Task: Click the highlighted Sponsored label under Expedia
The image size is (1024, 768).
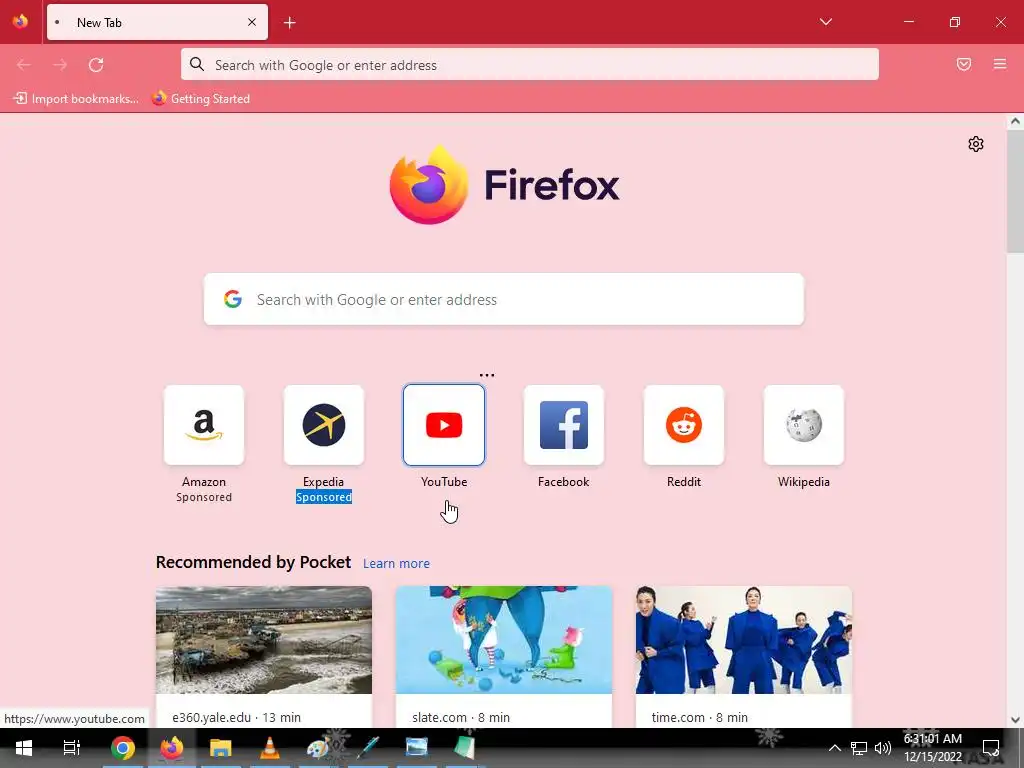Action: click(324, 497)
